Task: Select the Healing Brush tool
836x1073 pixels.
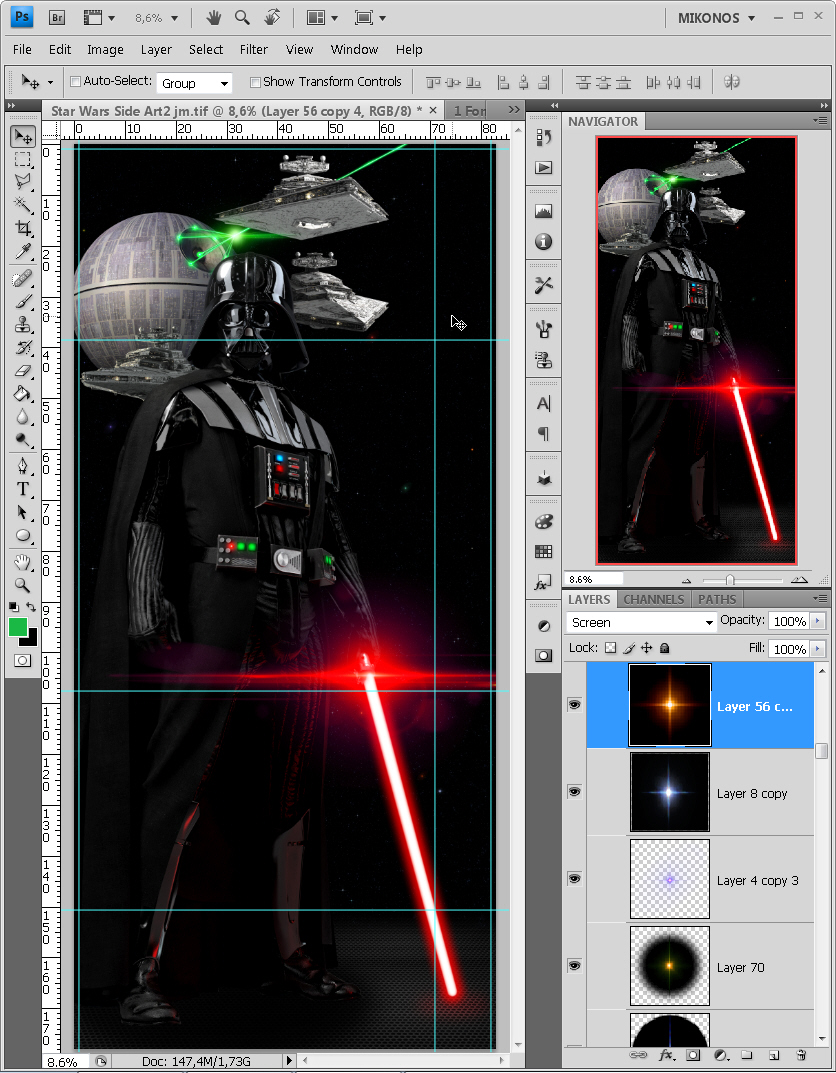Action: [23, 279]
